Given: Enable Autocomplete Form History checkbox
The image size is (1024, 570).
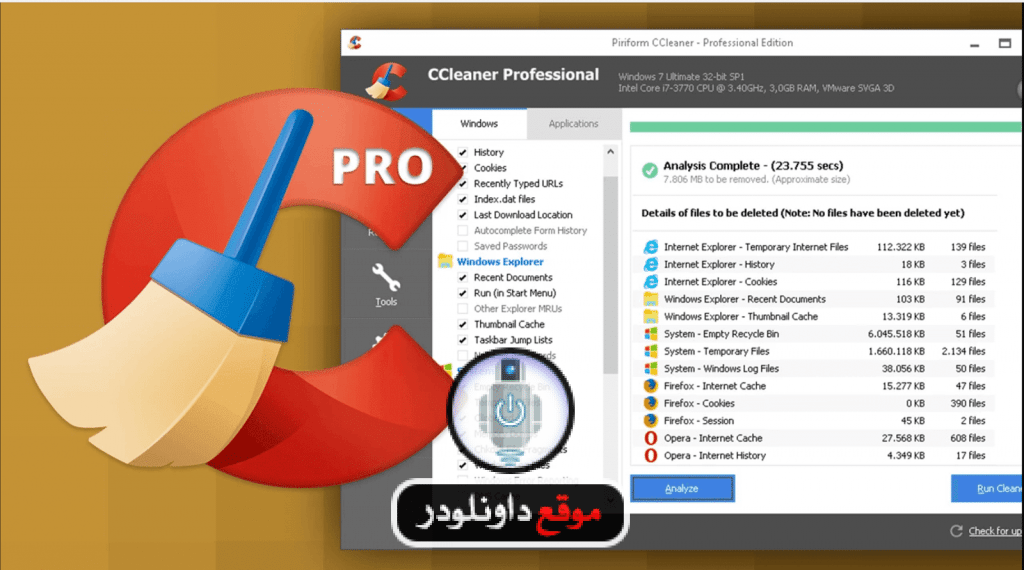Looking at the screenshot, I should coord(462,230).
